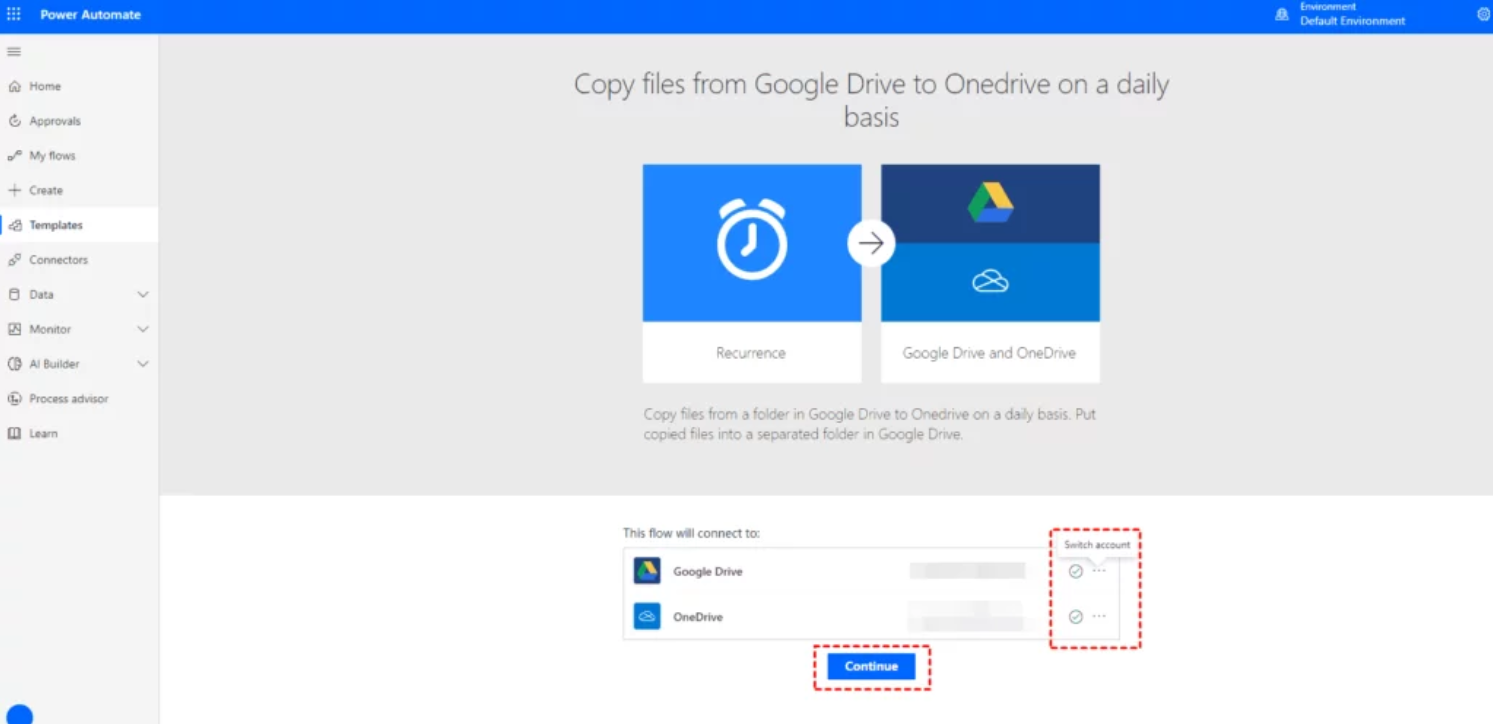Image resolution: width=1495 pixels, height=724 pixels.
Task: Open the chat bot bubble icon
Action: (x=20, y=714)
